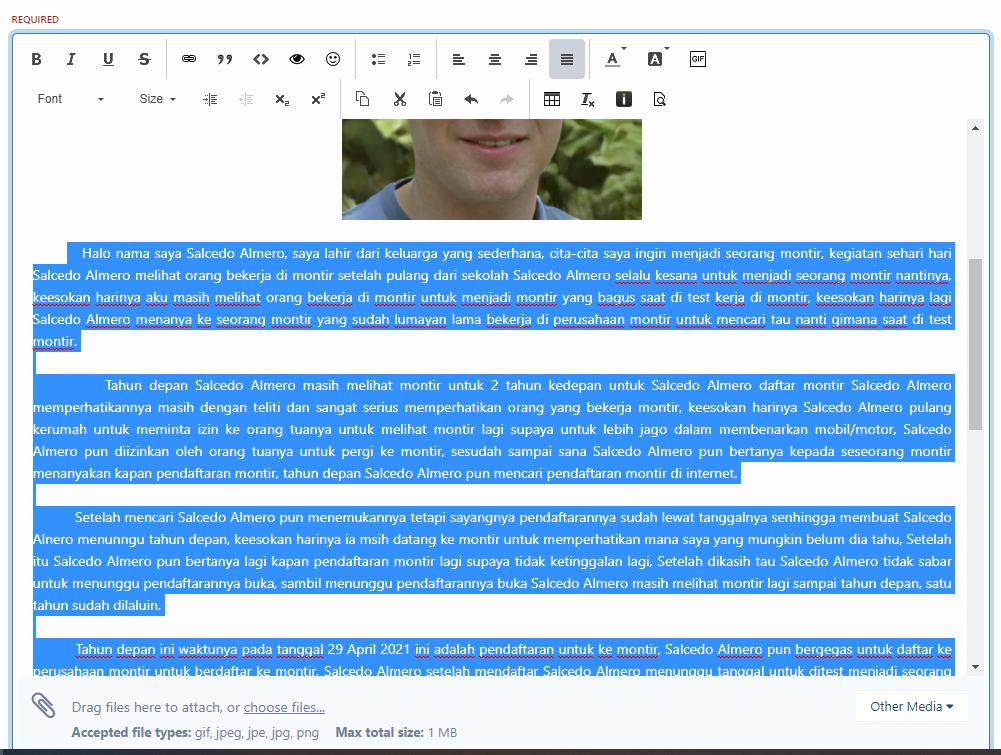This screenshot has height=755, width=1001.
Task: Redo the last action
Action: [507, 99]
